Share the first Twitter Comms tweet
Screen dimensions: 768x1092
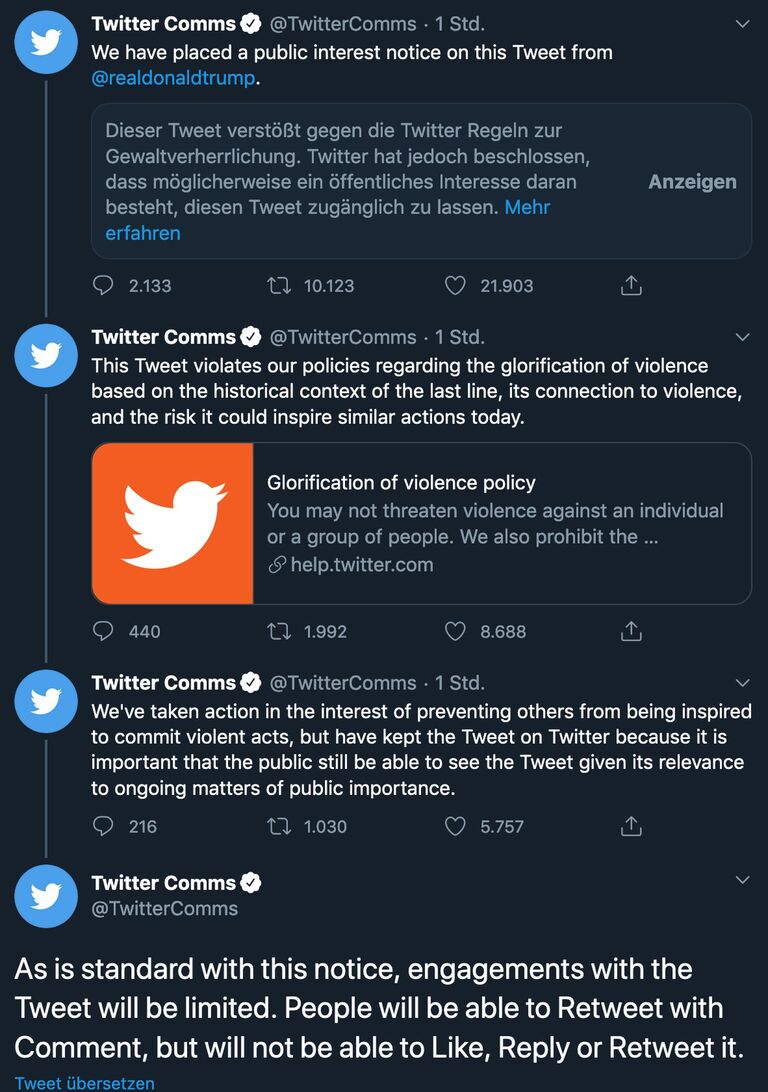[631, 286]
